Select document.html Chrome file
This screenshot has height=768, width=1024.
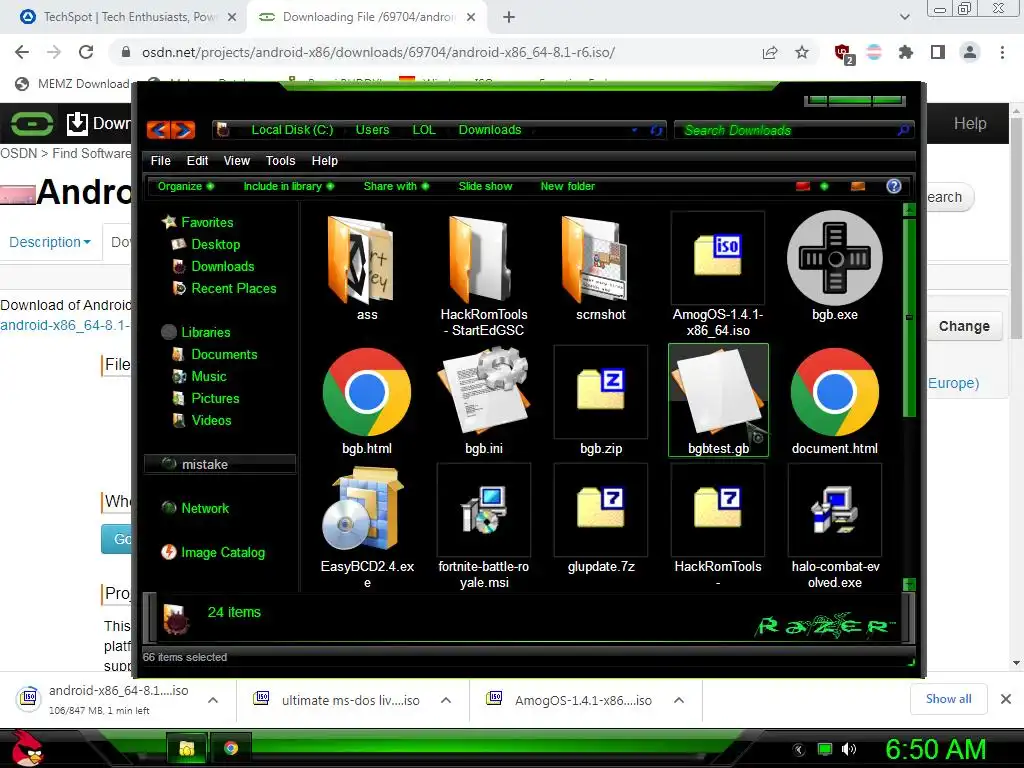[835, 392]
